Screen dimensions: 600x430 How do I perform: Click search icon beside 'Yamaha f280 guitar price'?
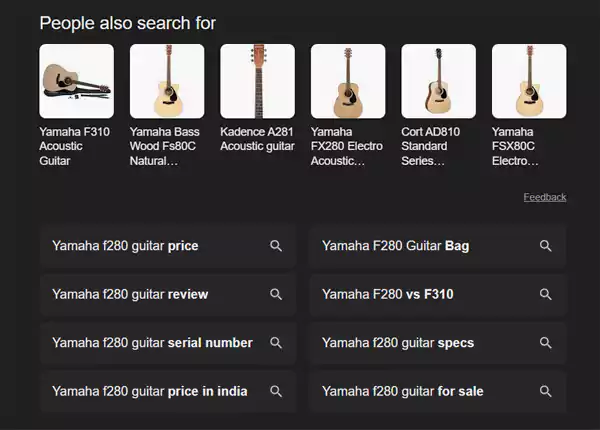click(x=276, y=246)
